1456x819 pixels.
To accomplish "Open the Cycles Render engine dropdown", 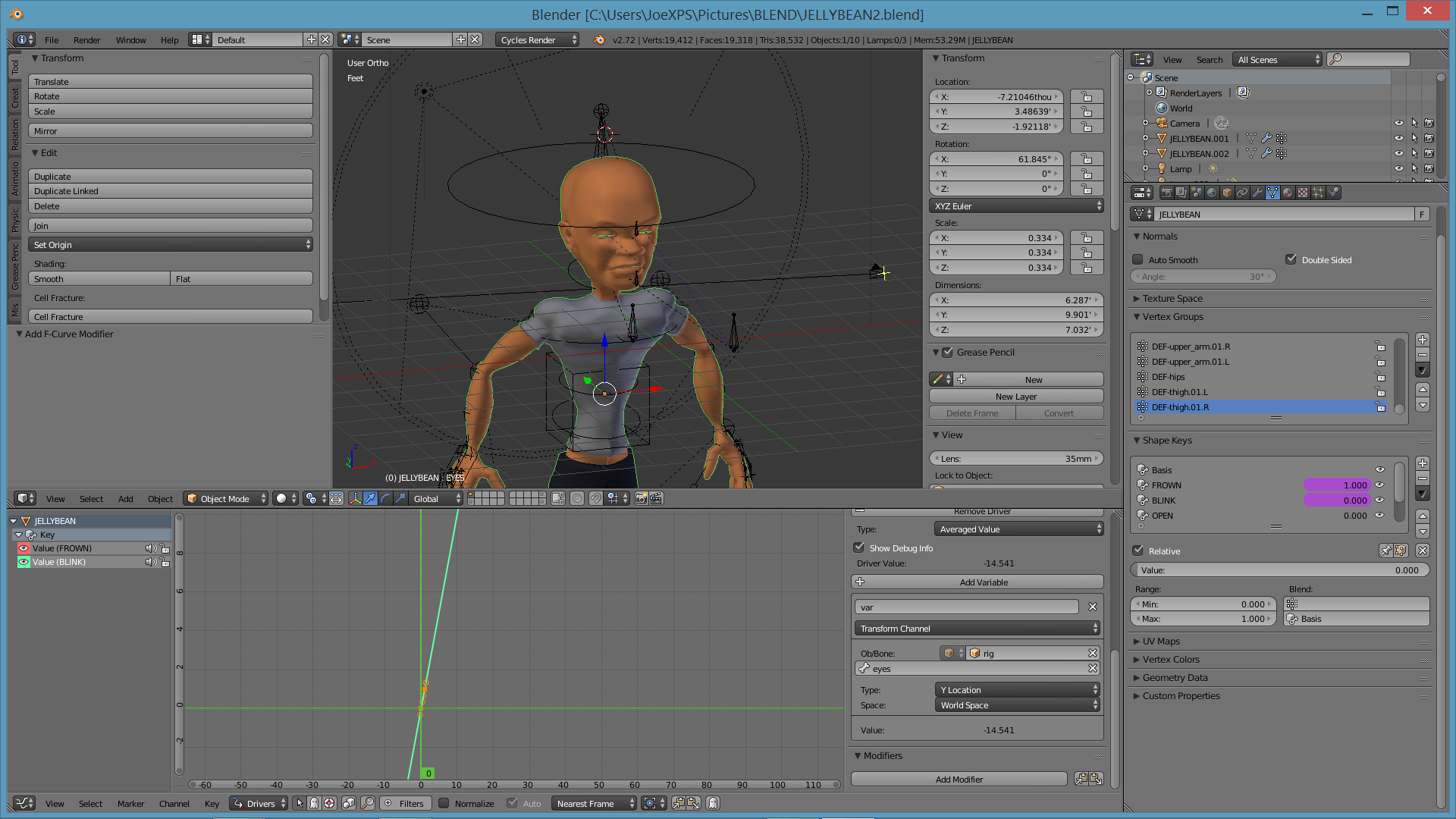I will [537, 39].
